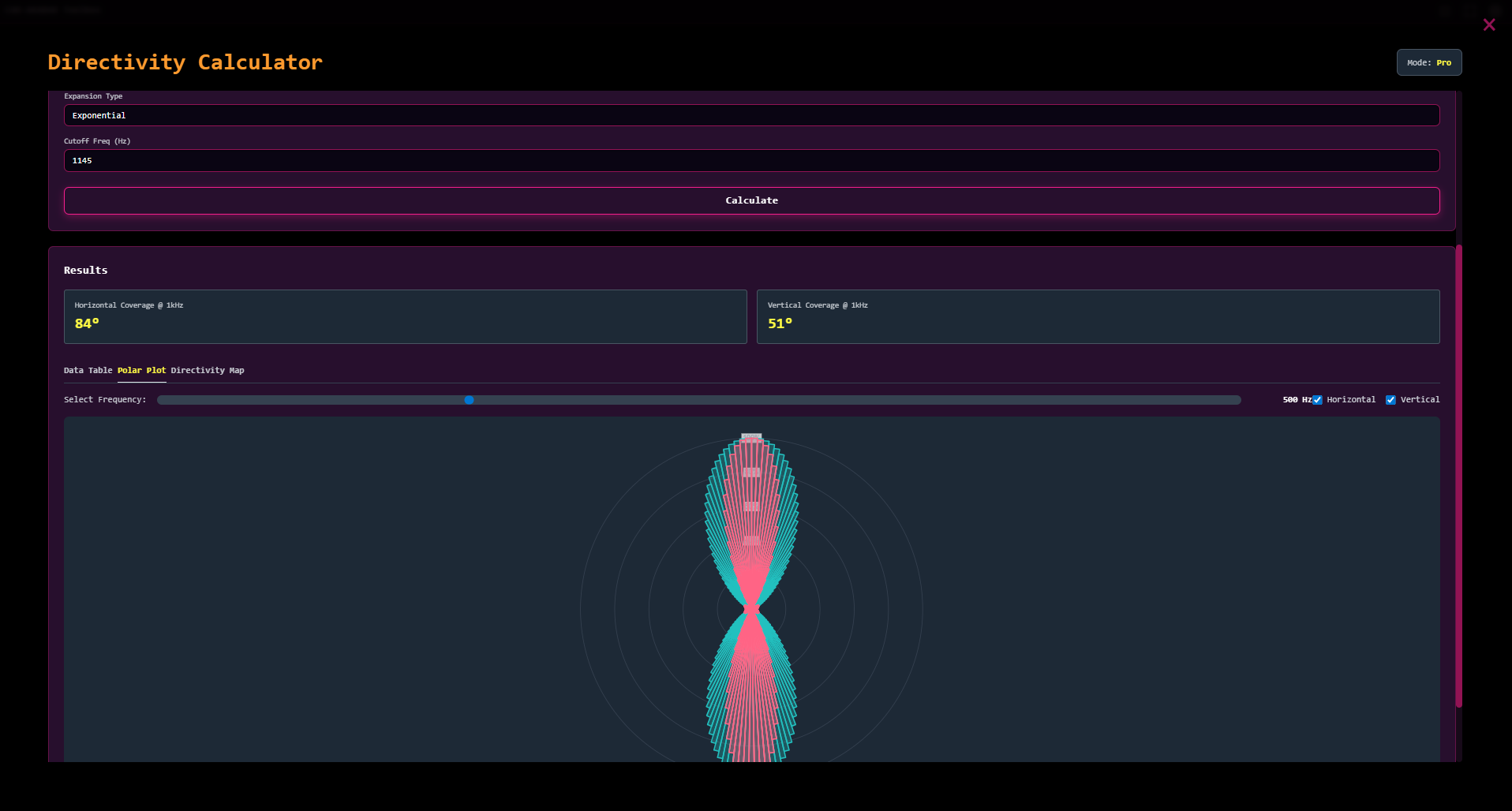Click the Select Frequency slider handle

tap(469, 401)
